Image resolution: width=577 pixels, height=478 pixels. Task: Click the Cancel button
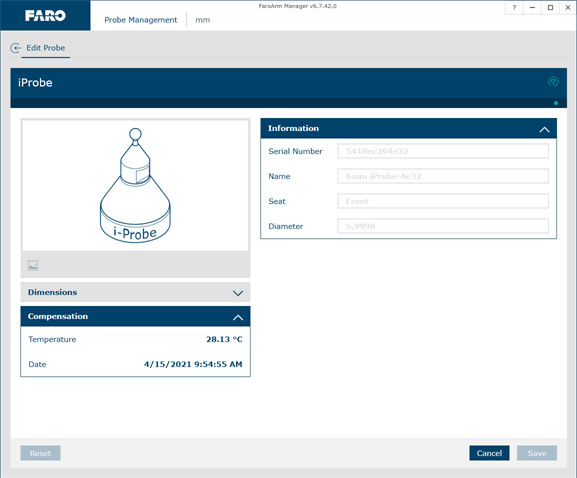(x=489, y=453)
